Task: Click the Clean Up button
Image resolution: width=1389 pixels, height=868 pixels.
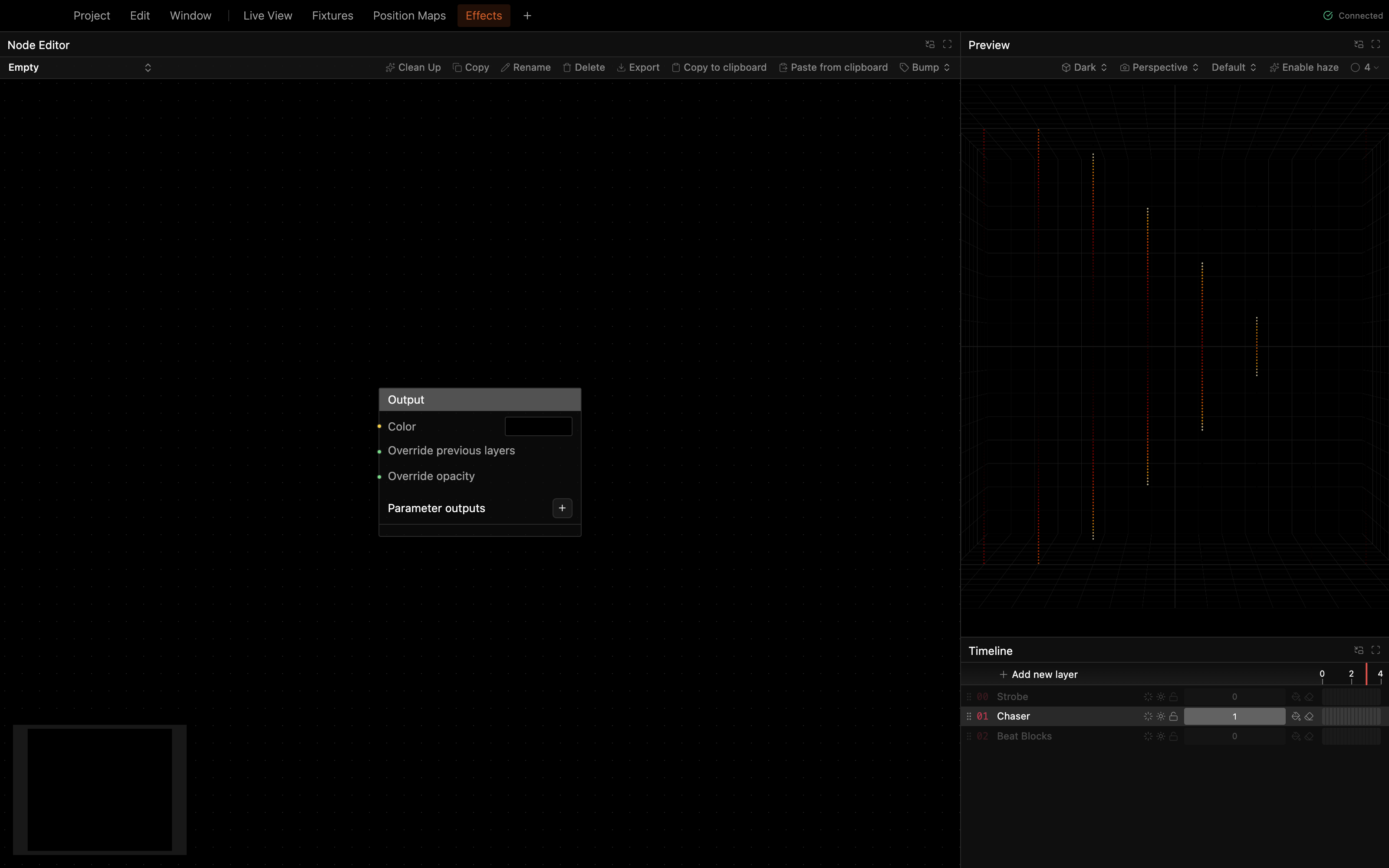Action: (413, 67)
